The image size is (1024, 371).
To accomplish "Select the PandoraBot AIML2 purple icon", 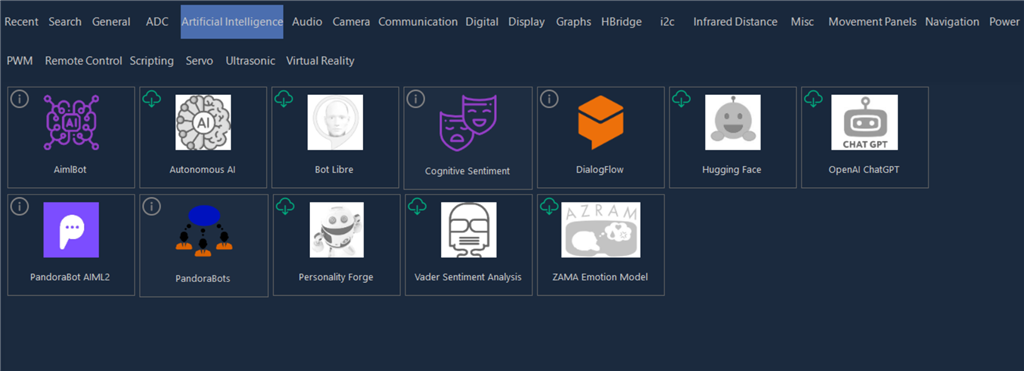I will click(71, 230).
